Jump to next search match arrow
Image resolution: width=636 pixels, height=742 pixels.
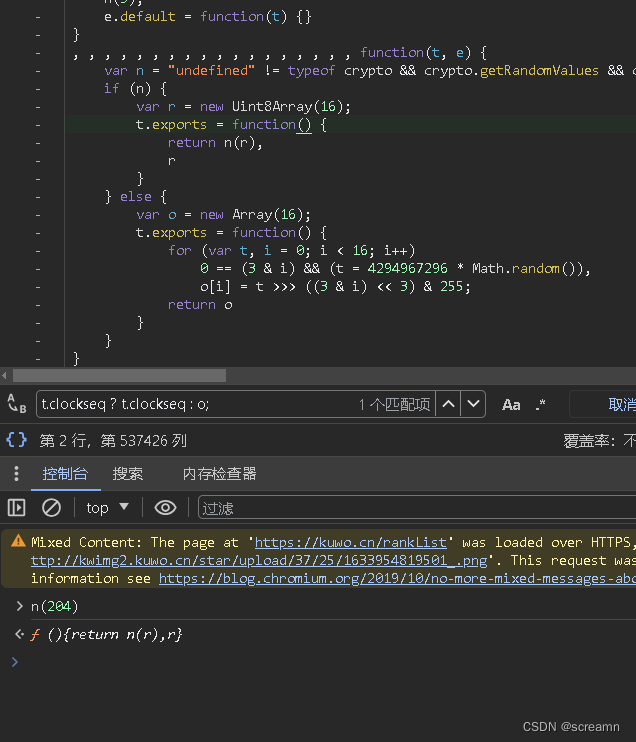tap(473, 404)
